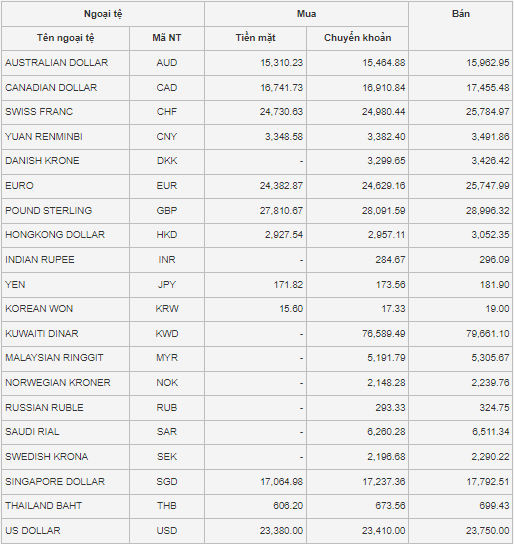
Task: Select KOREAN WON selling rate 19.00
Action: [x=497, y=309]
